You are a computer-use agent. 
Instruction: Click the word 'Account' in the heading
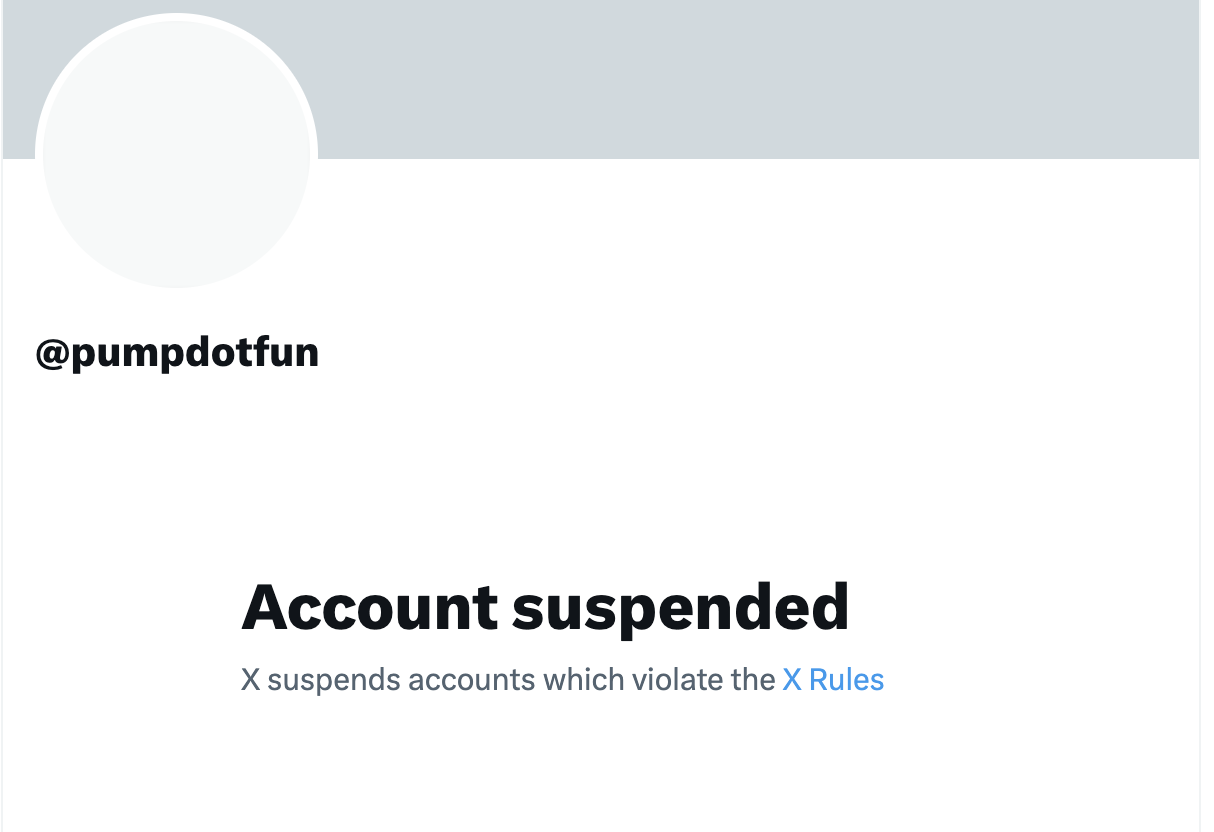tap(369, 607)
